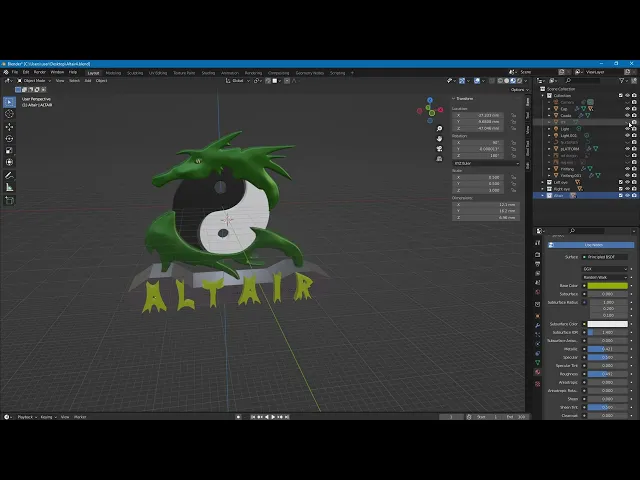Activate the Cursor tool
The width and height of the screenshot is (640, 480).
(x=9, y=114)
